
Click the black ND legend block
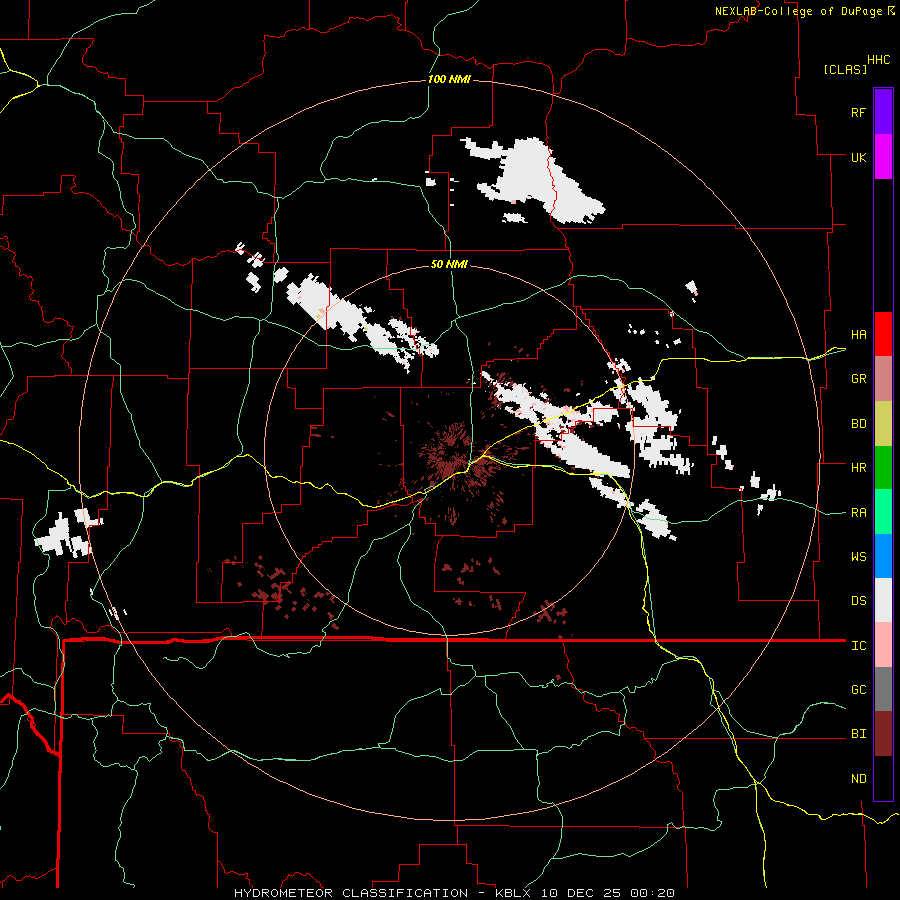(883, 778)
